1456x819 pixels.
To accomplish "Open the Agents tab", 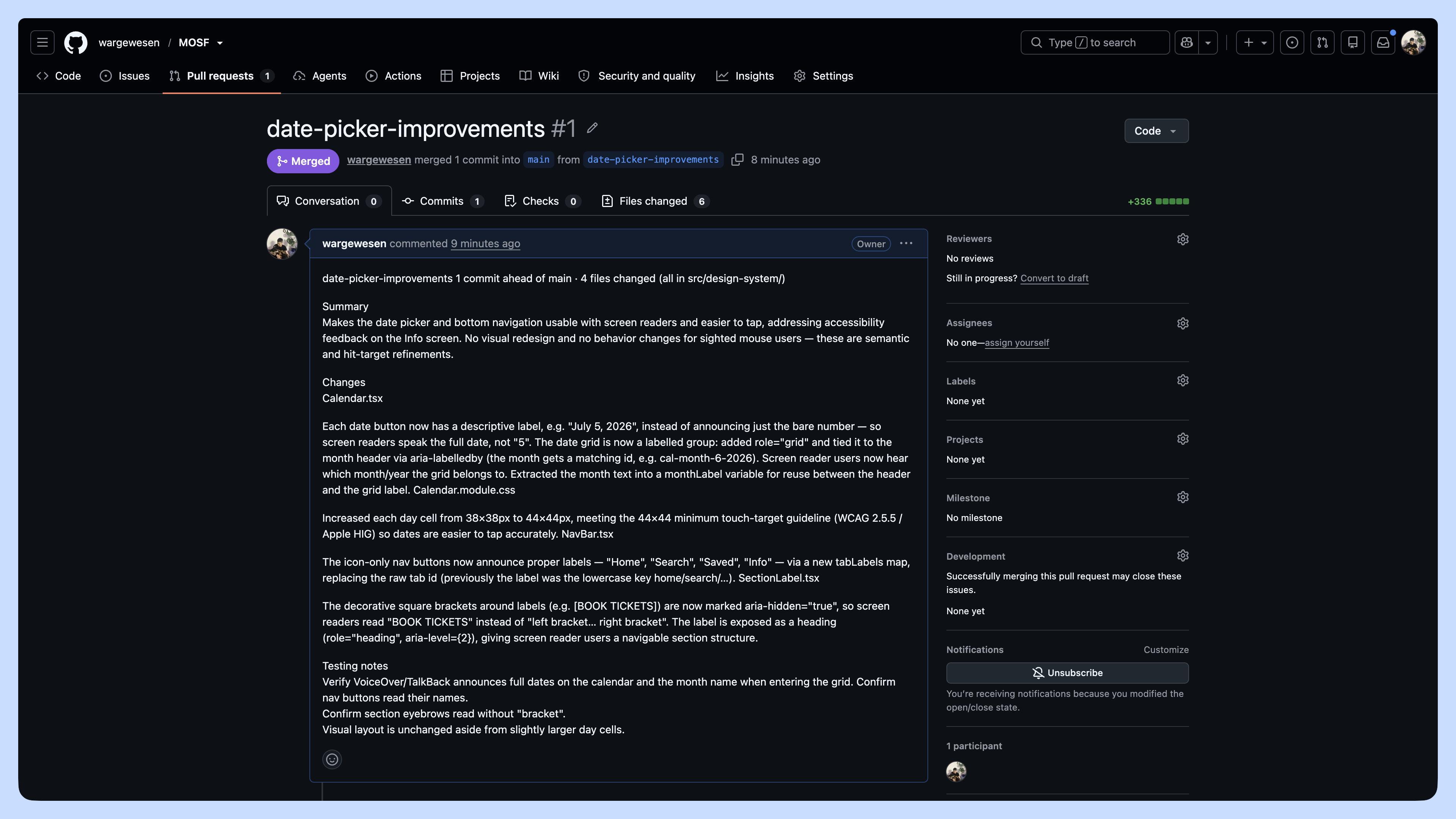I will (319, 76).
